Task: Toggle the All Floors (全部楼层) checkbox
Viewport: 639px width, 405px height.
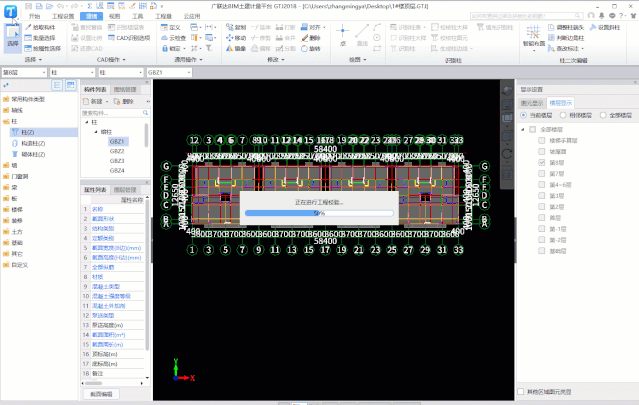Action: pyautogui.click(x=532, y=129)
